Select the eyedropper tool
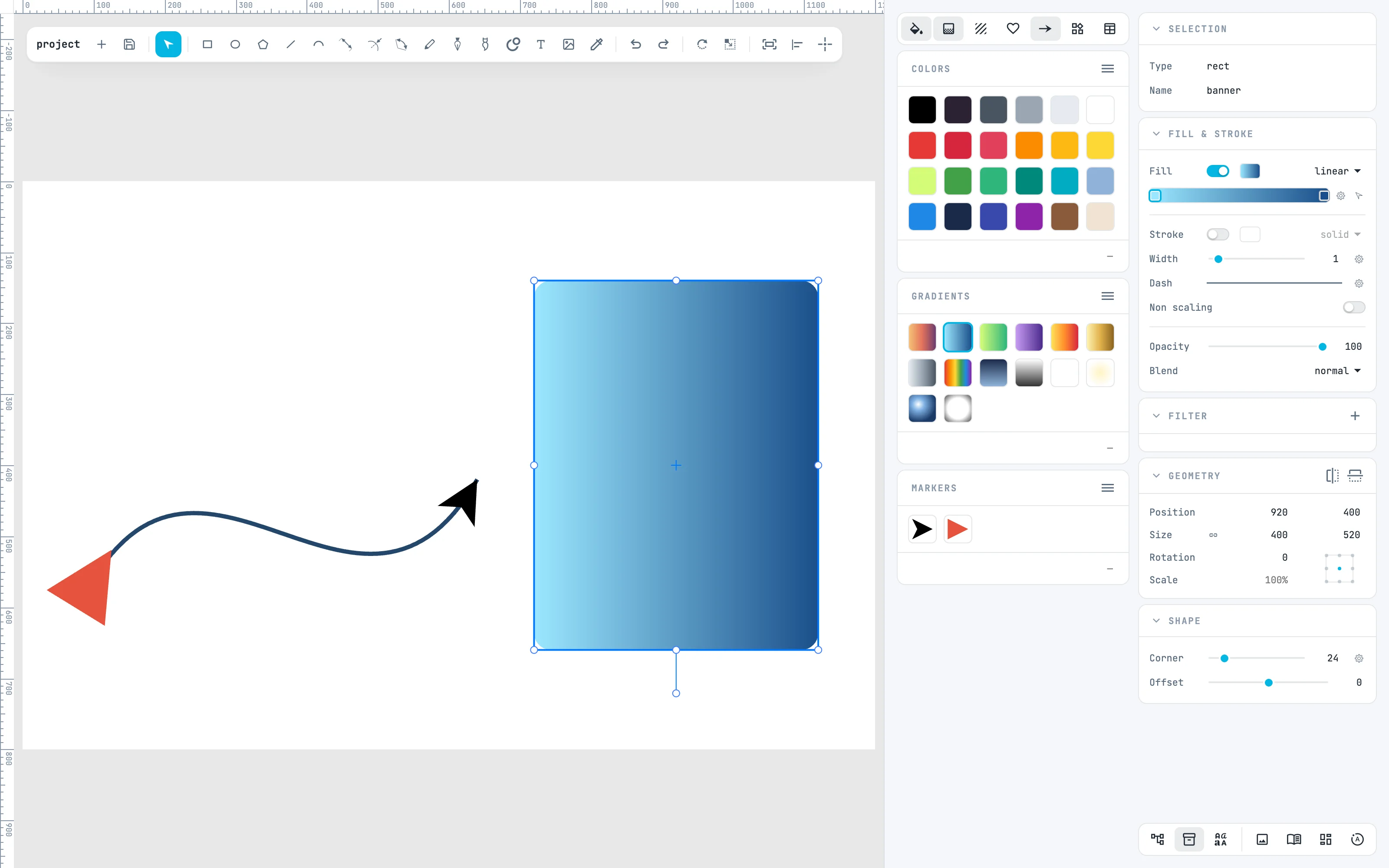Viewport: 1389px width, 868px height. click(x=596, y=44)
